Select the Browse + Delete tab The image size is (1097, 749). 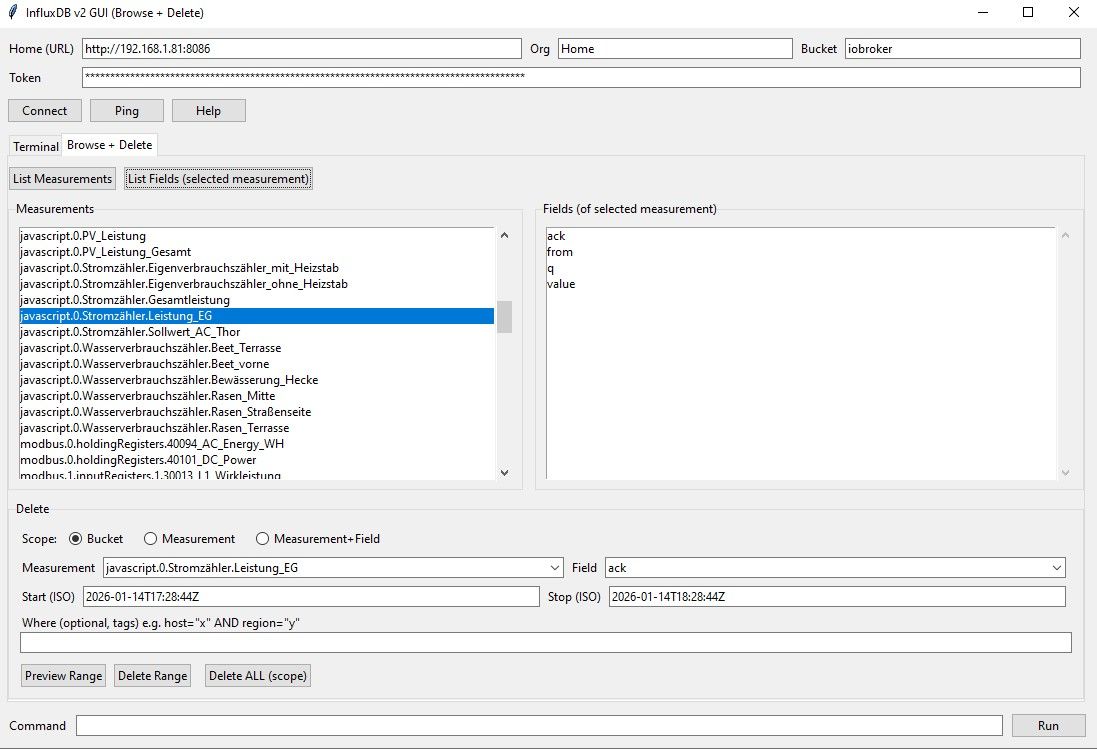[109, 144]
